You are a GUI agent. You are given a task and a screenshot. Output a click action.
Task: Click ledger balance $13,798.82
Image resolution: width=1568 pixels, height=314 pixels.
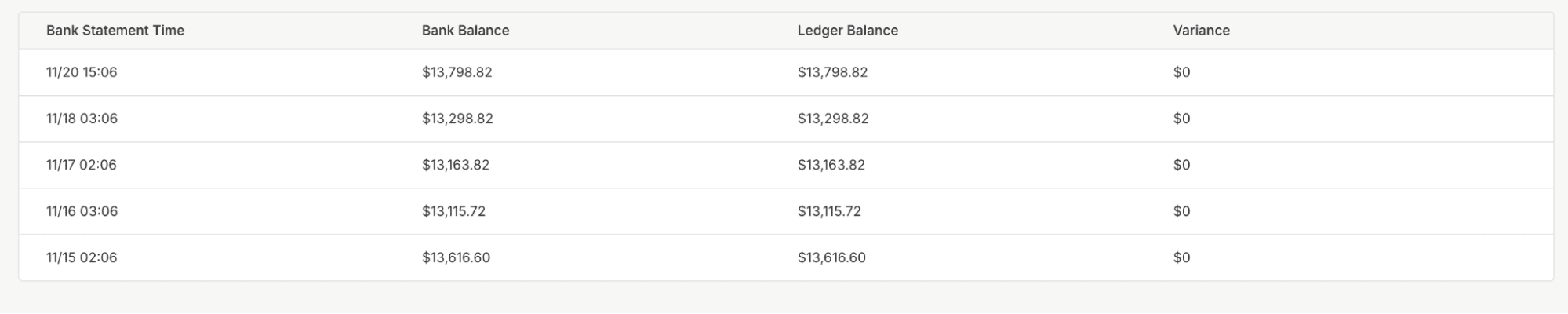832,72
